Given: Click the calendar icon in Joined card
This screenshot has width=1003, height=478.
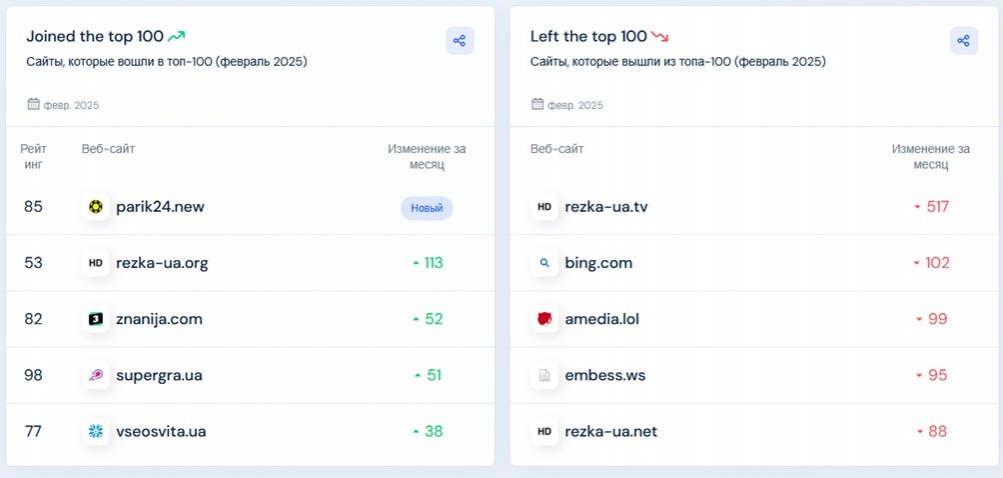Looking at the screenshot, I should [33, 104].
